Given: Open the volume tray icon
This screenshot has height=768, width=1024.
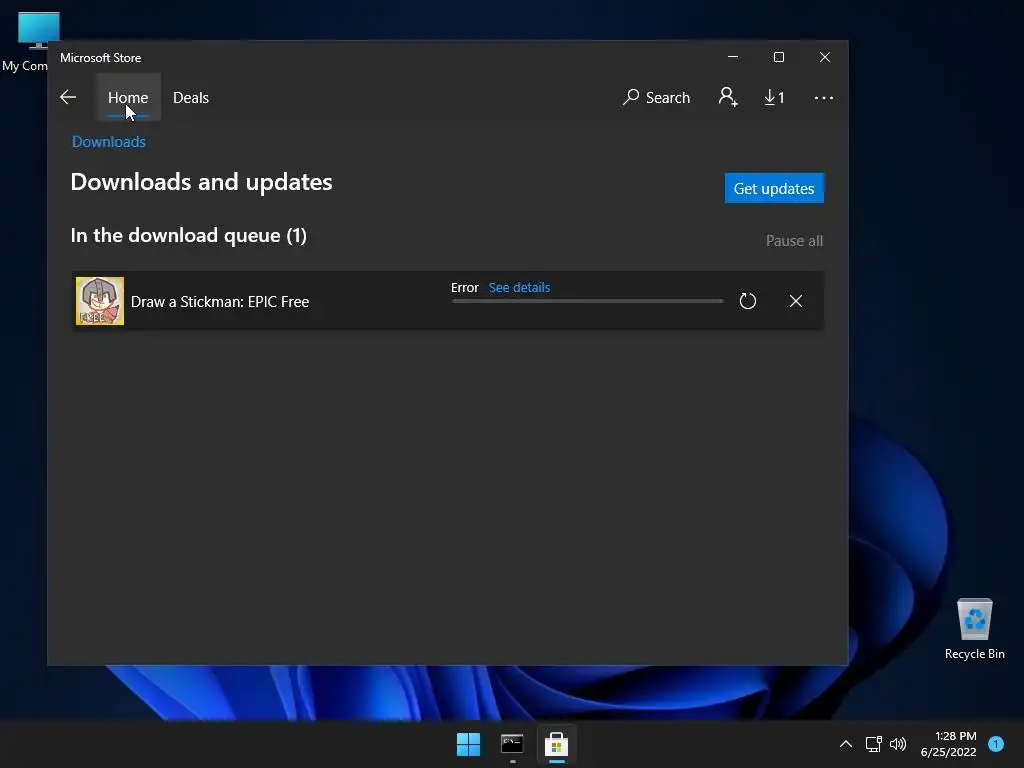Looking at the screenshot, I should pos(898,744).
